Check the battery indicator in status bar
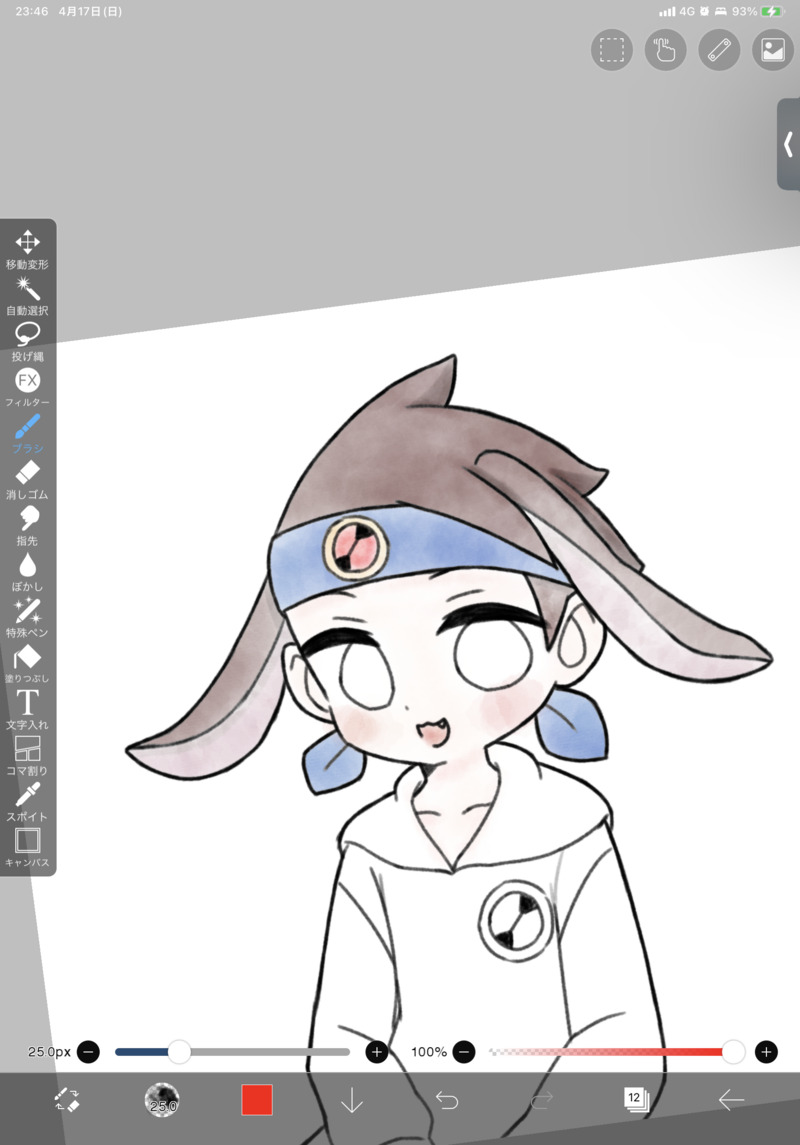The image size is (800, 1145). point(771,12)
